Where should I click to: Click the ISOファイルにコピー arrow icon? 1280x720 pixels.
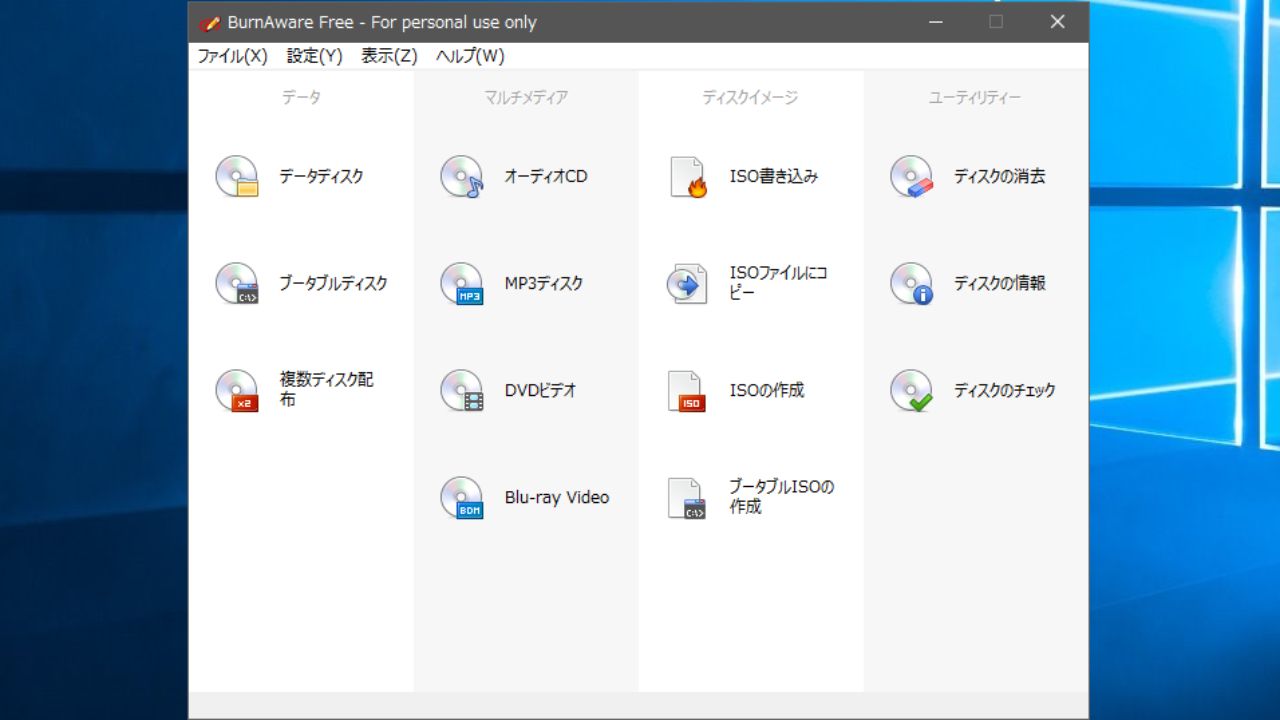click(687, 283)
